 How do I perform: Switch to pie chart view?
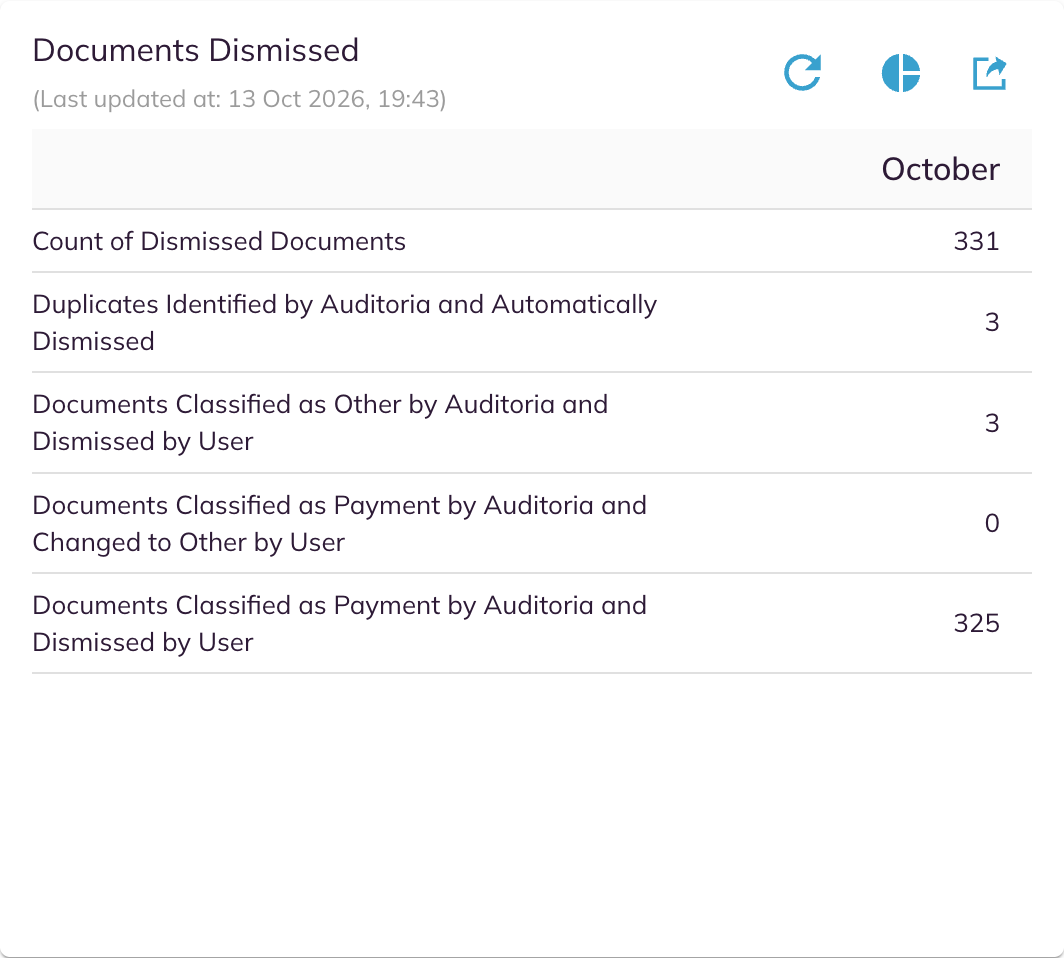[x=900, y=73]
